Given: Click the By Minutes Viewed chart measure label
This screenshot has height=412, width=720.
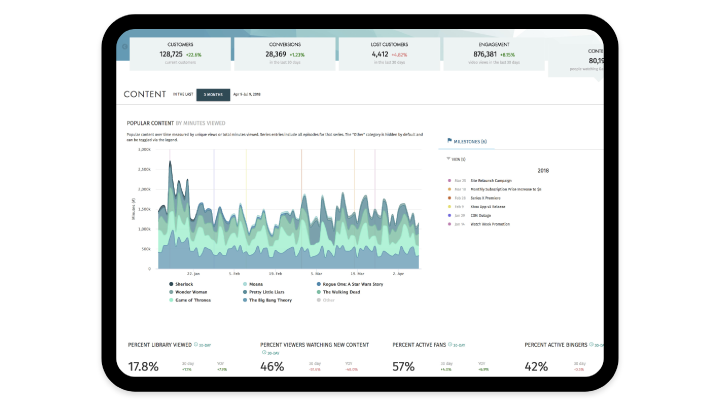Looking at the screenshot, I should pos(200,123).
